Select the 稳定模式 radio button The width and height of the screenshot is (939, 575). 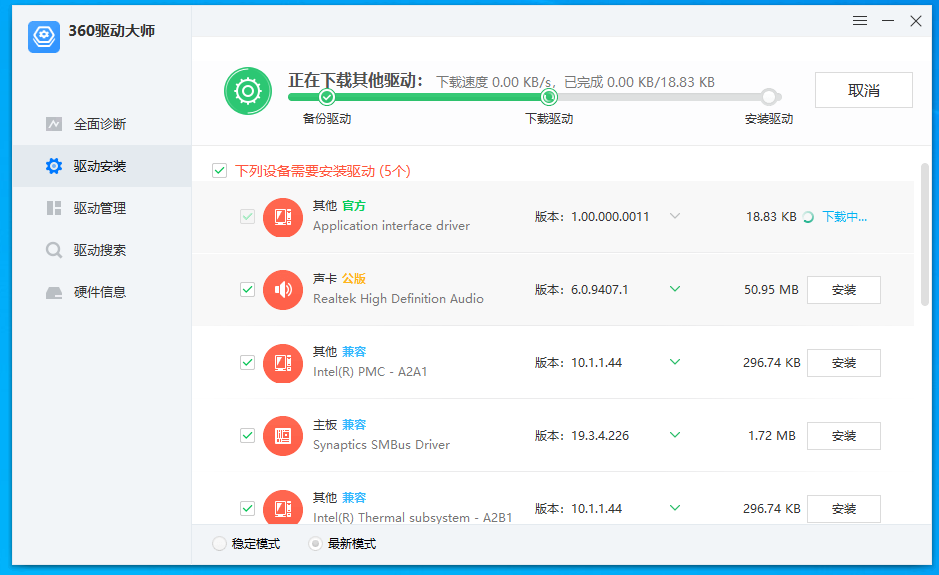(219, 543)
